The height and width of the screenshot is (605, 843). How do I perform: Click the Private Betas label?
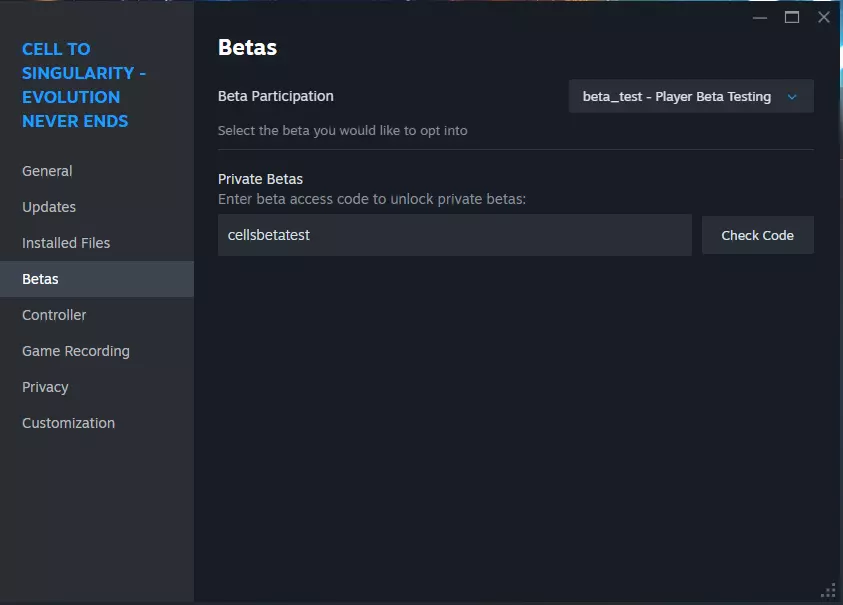click(260, 179)
